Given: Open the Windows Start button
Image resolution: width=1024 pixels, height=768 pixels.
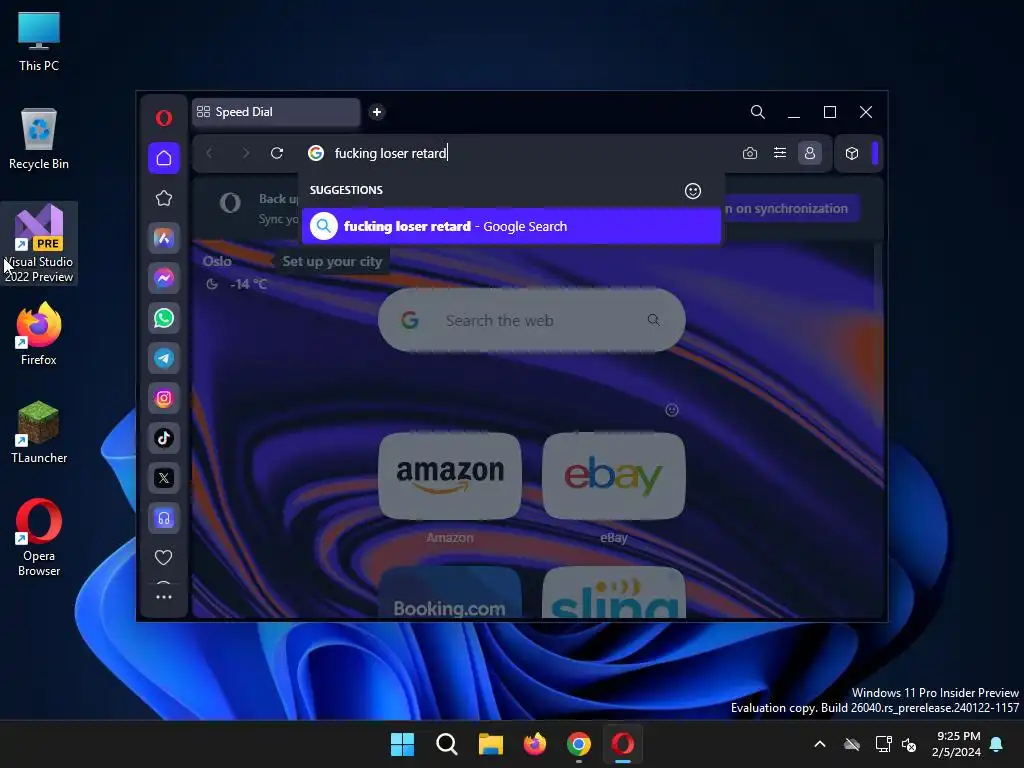Looking at the screenshot, I should pos(402,744).
